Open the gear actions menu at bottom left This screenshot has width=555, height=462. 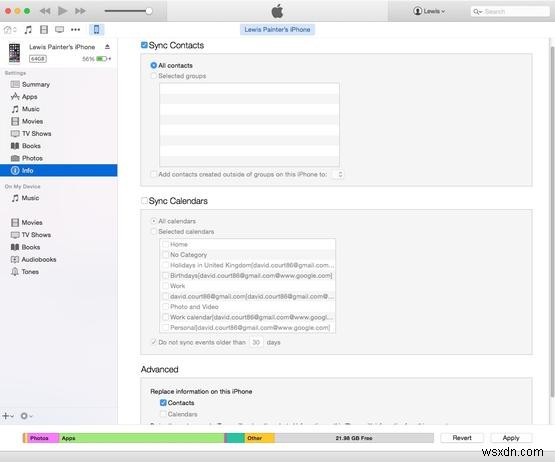click(x=27, y=416)
